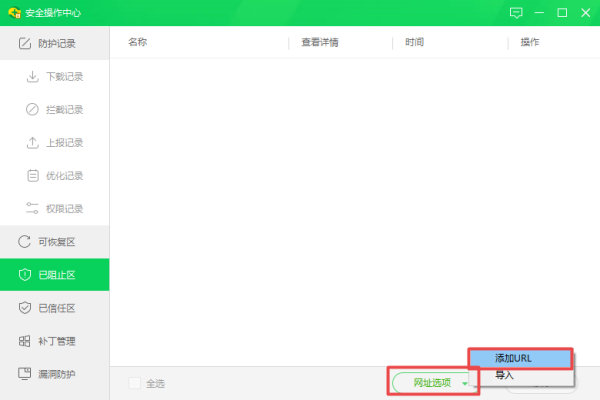Image resolution: width=600 pixels, height=400 pixels.
Task: Click the 时间 column header
Action: [414, 42]
